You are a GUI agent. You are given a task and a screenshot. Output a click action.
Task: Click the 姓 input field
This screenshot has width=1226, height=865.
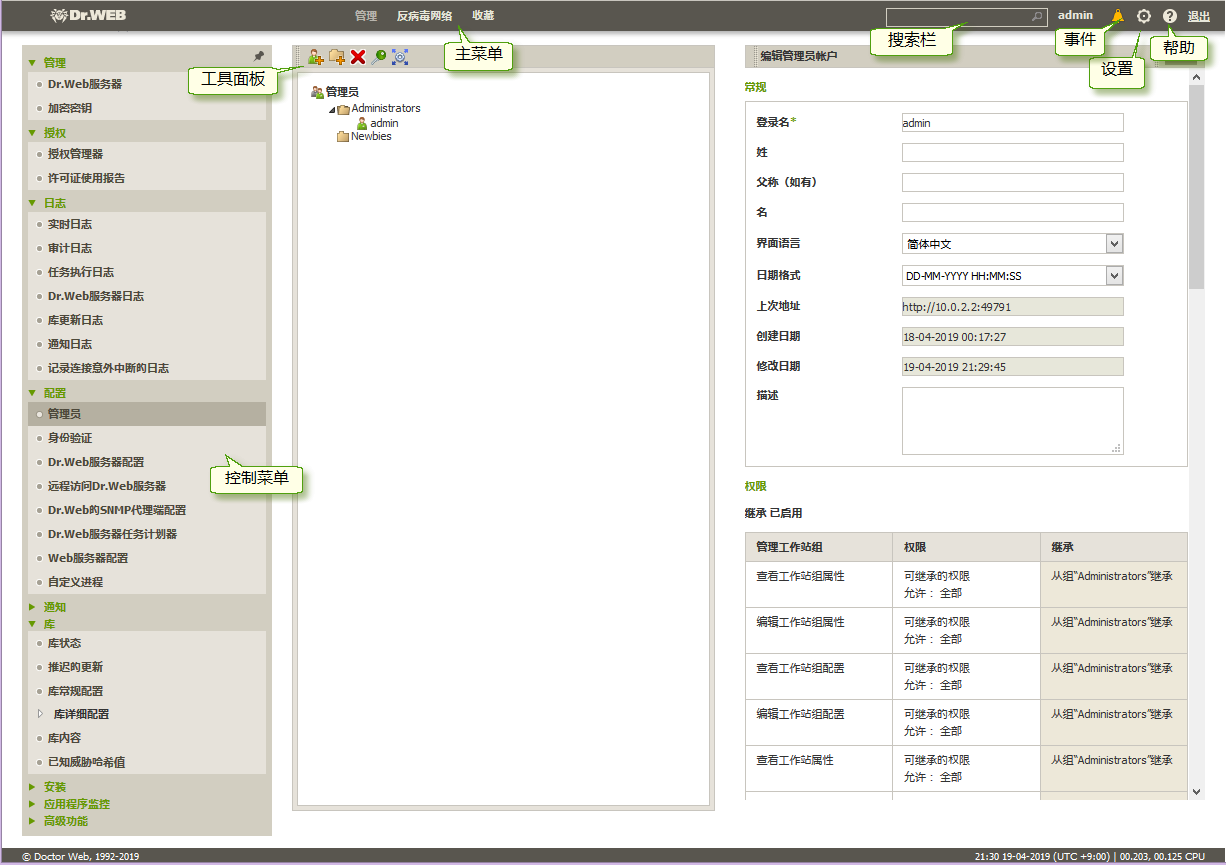tap(1012, 152)
